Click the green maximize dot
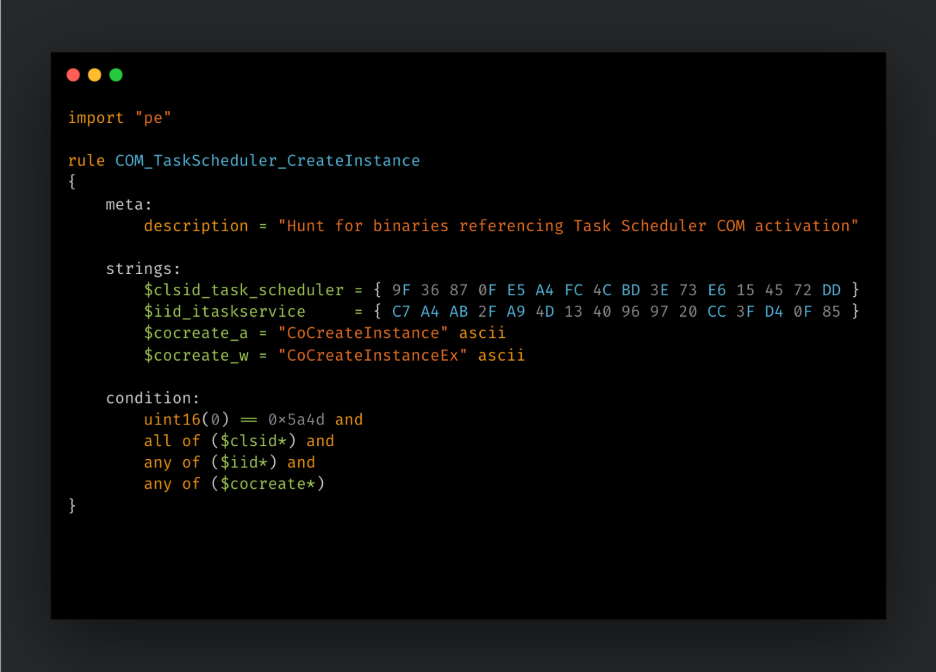 (x=116, y=75)
